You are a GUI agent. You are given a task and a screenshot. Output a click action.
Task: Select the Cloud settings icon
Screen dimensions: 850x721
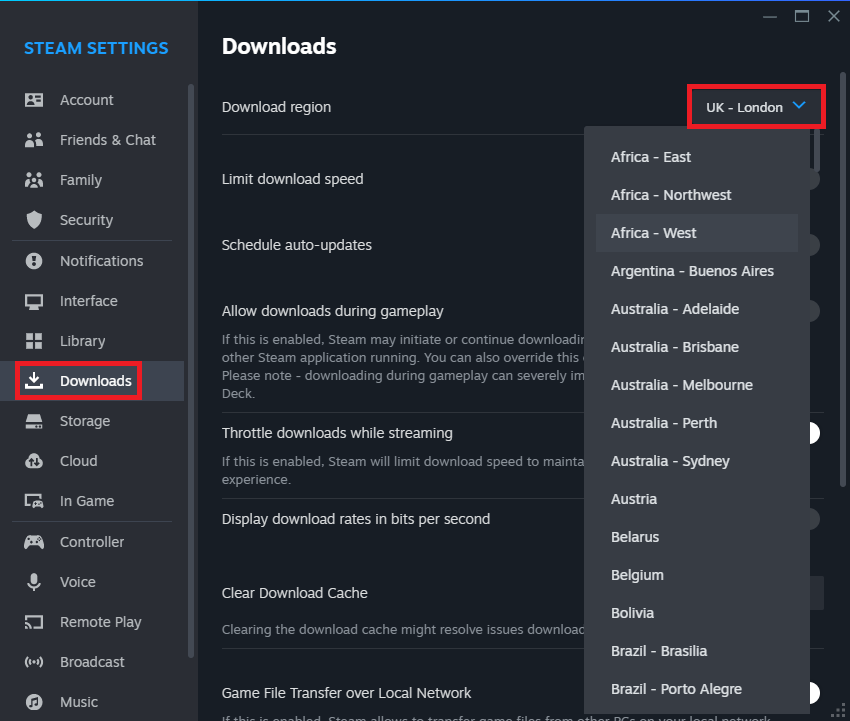click(x=32, y=461)
